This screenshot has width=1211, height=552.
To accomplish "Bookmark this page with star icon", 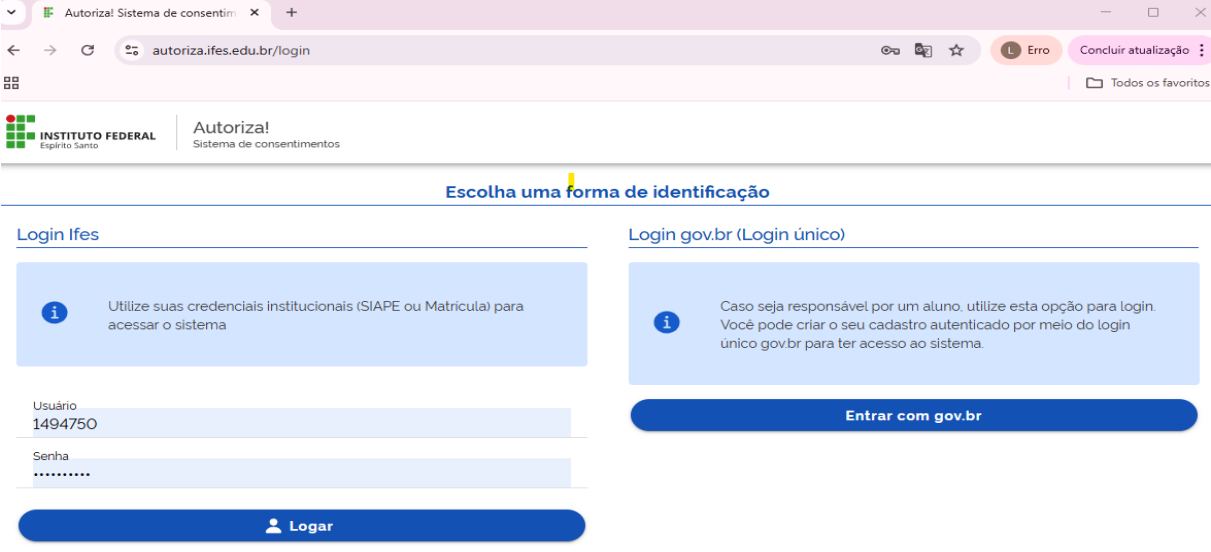I will 956,50.
